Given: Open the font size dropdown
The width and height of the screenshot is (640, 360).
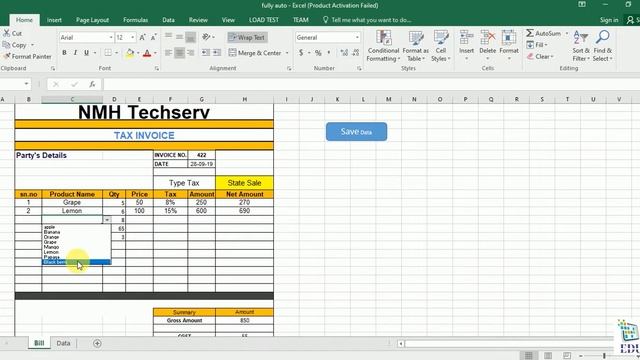Looking at the screenshot, I should (x=133, y=38).
